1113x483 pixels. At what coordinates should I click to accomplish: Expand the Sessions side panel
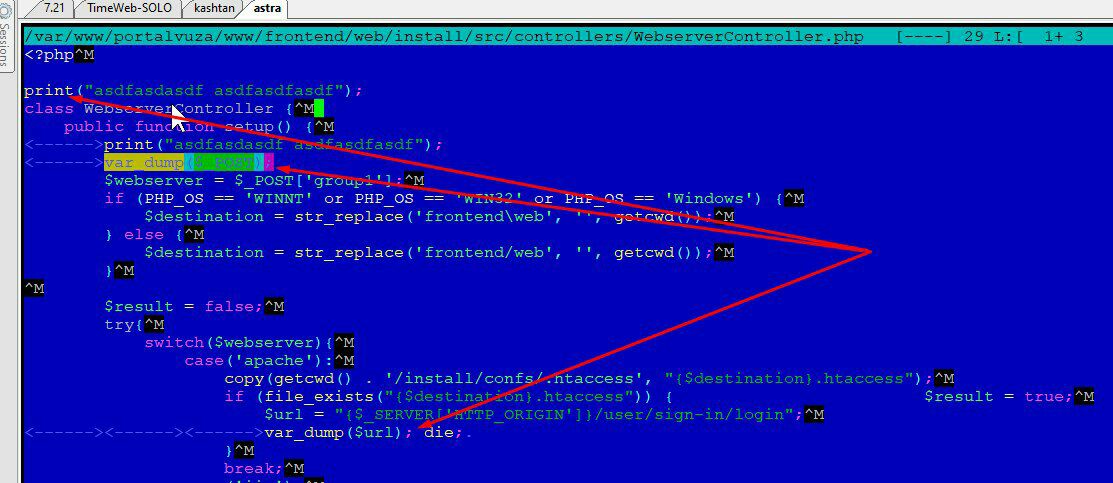5,43
